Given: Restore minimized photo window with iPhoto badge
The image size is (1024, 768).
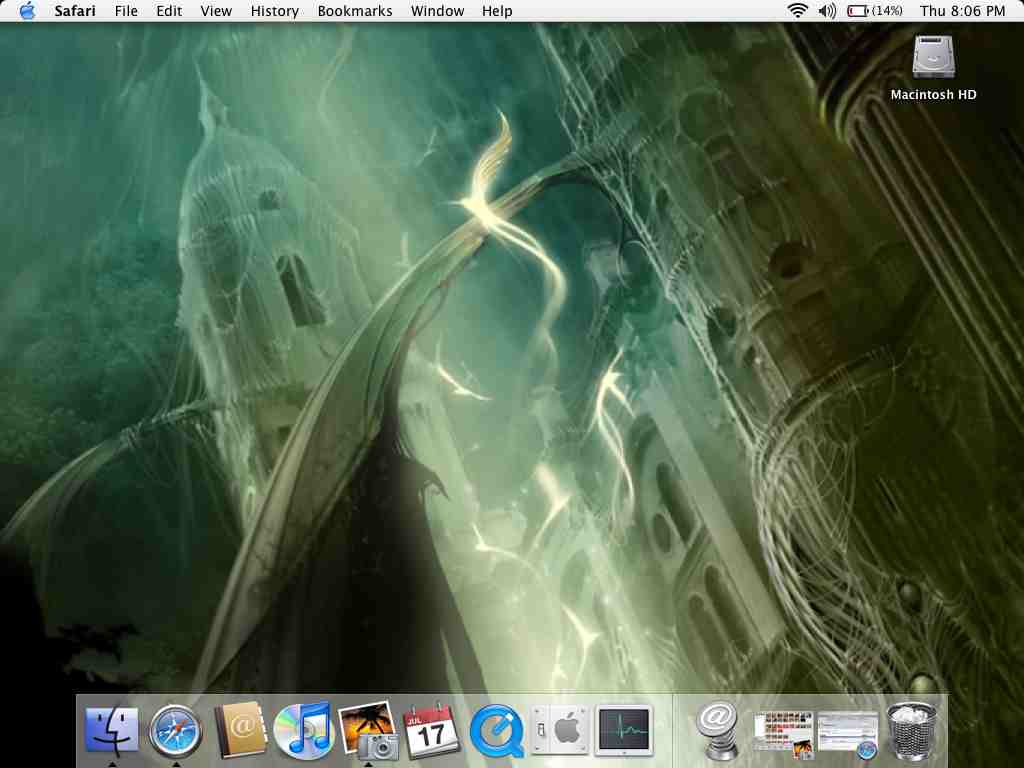Looking at the screenshot, I should tap(782, 734).
